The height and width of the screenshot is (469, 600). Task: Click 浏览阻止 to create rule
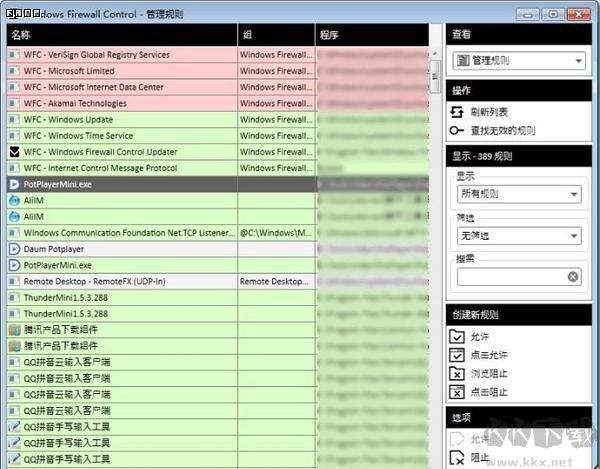click(x=489, y=373)
